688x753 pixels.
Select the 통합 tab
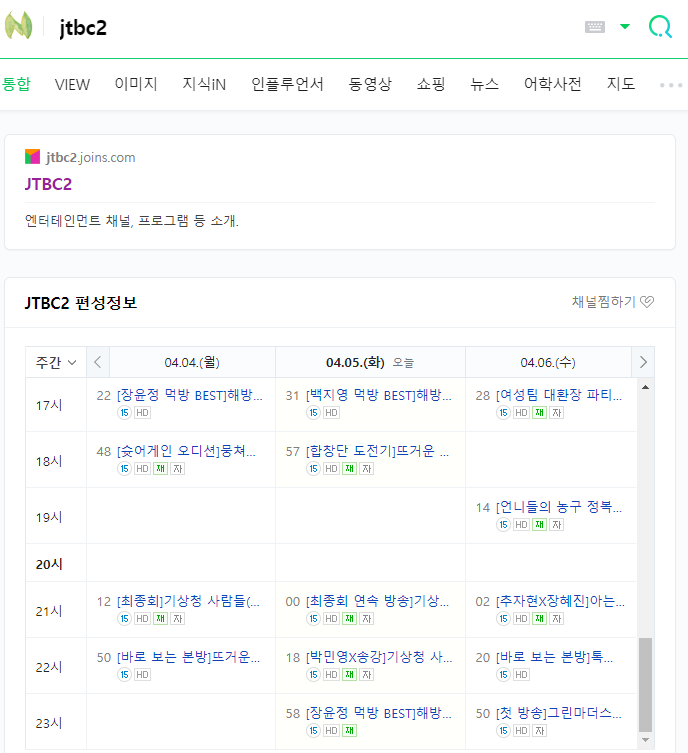click(x=16, y=84)
